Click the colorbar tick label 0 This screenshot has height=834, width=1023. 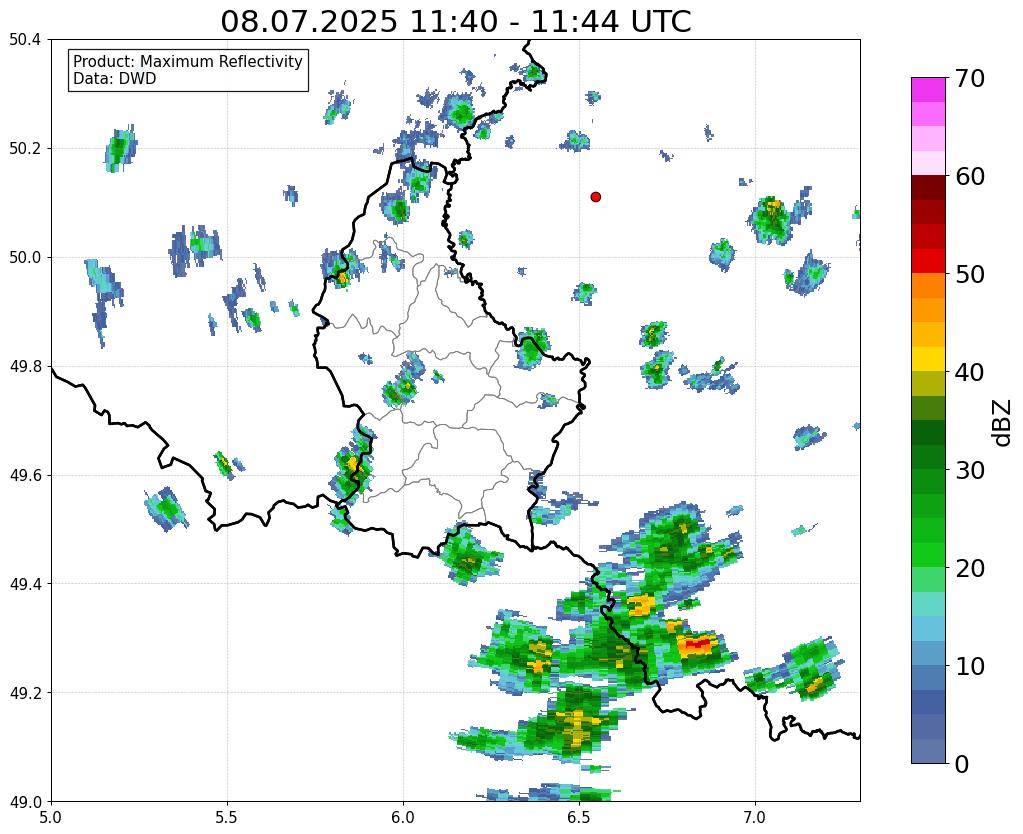click(x=962, y=764)
